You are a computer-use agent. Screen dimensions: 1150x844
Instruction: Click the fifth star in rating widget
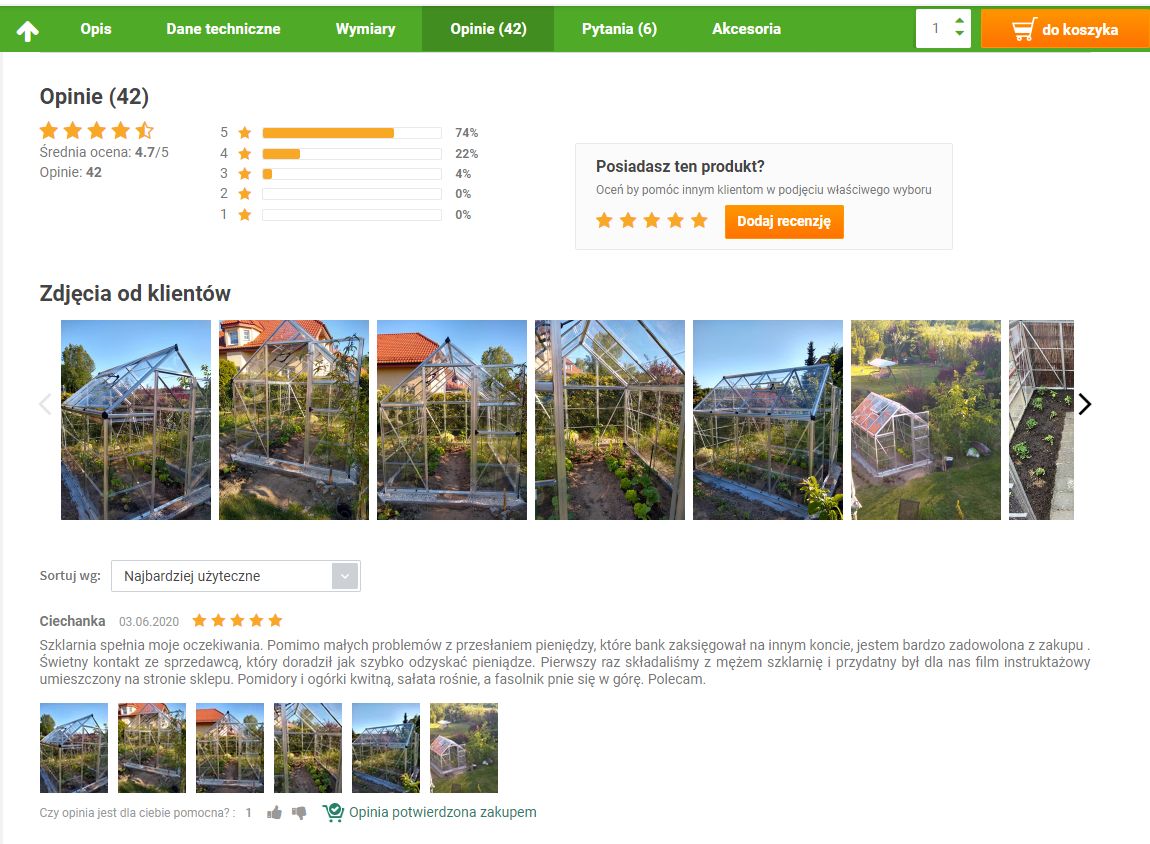coord(699,221)
